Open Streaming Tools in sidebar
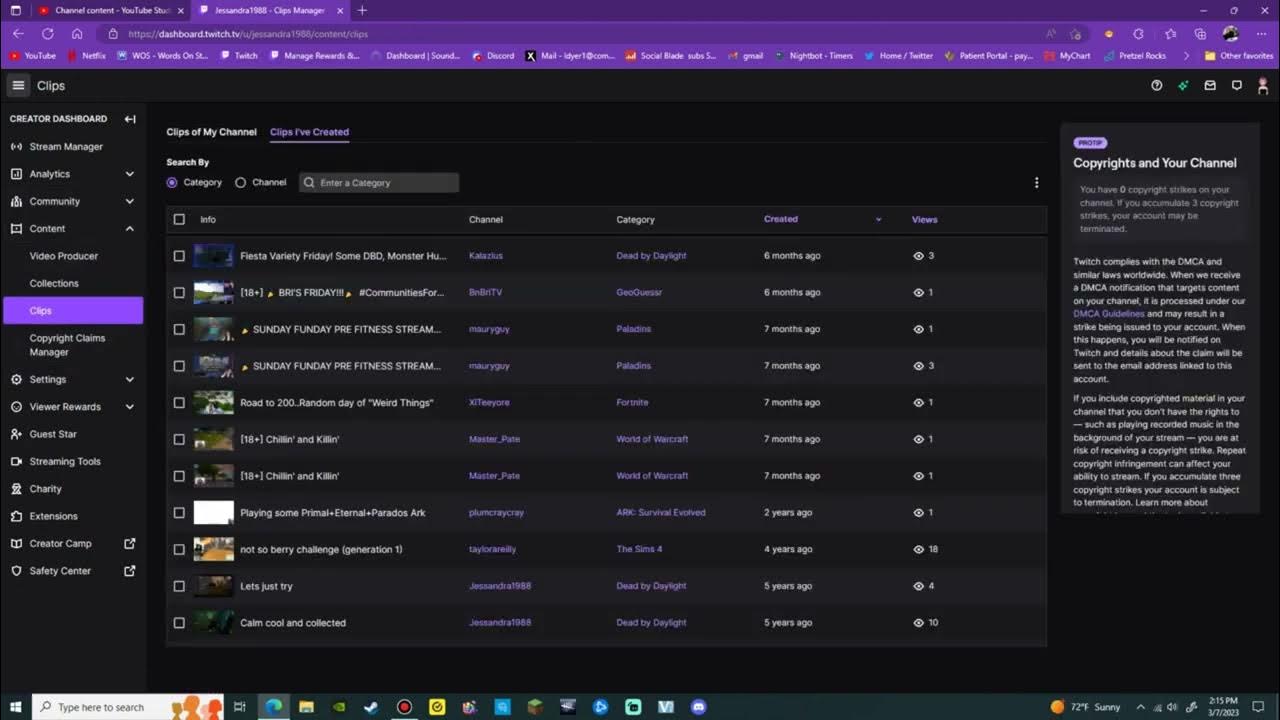 (65, 462)
